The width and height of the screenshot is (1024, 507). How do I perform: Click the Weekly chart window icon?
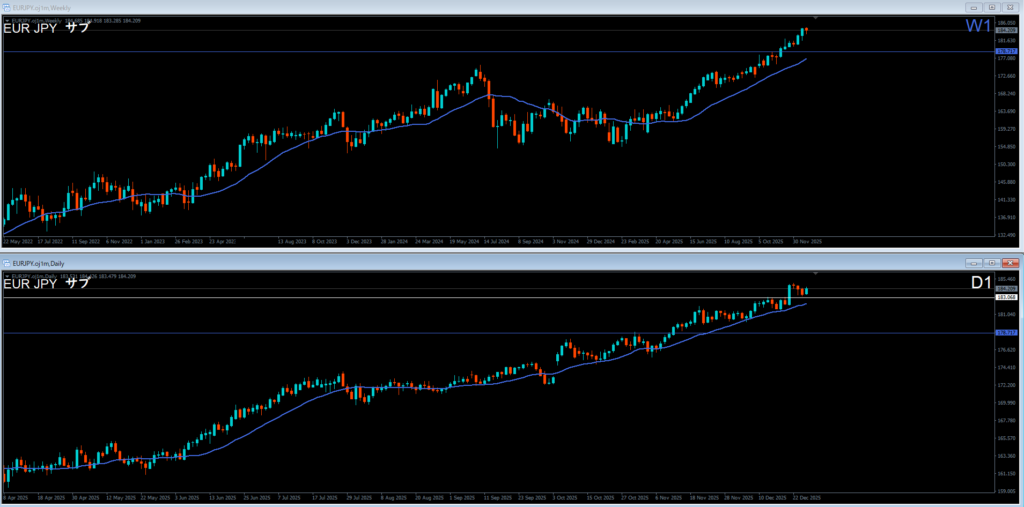coord(9,7)
